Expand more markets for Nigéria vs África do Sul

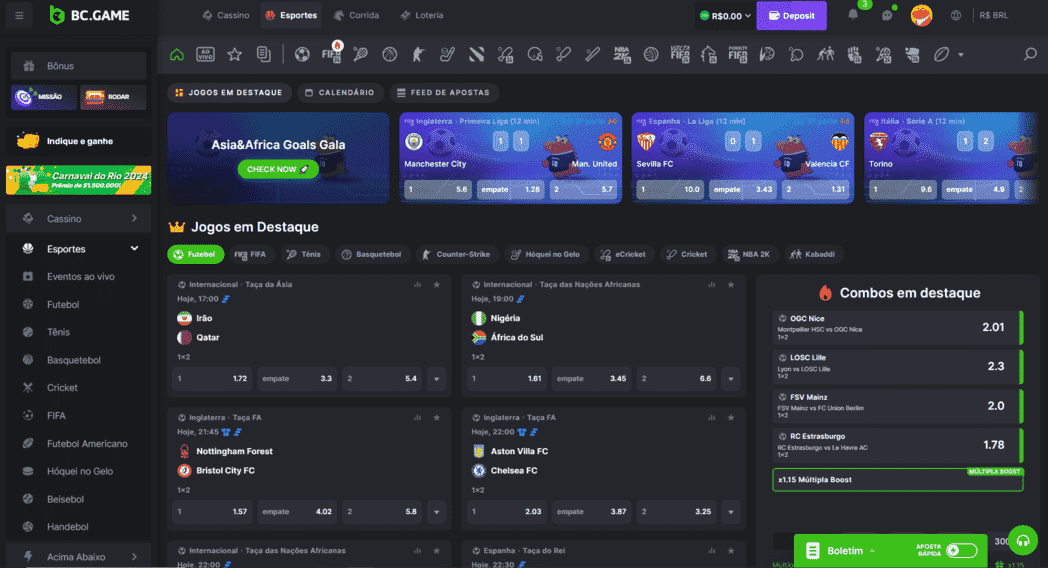click(x=731, y=379)
